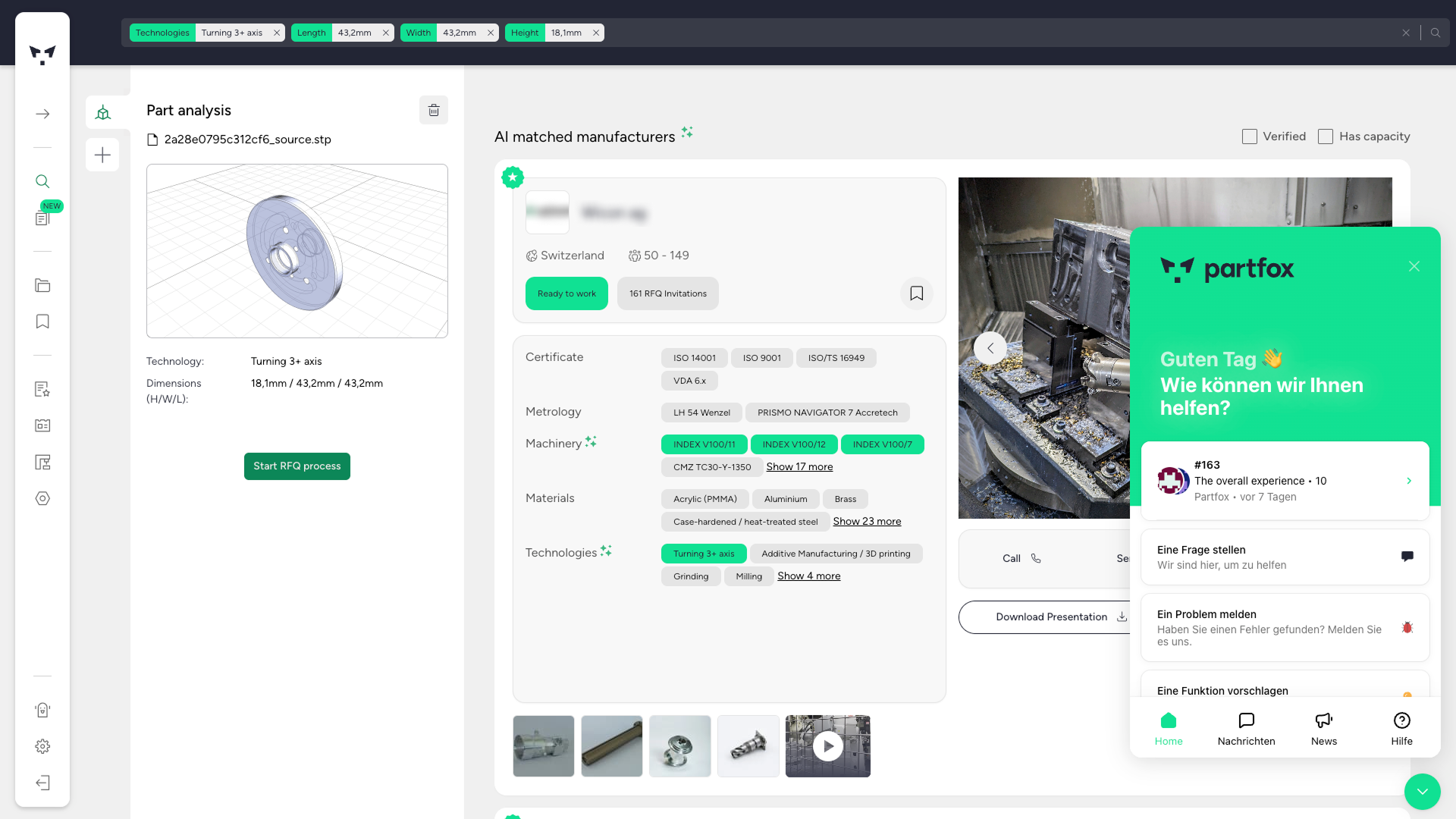Expand materials with Show 23 more
Image resolution: width=1456 pixels, height=819 pixels.
(x=867, y=521)
